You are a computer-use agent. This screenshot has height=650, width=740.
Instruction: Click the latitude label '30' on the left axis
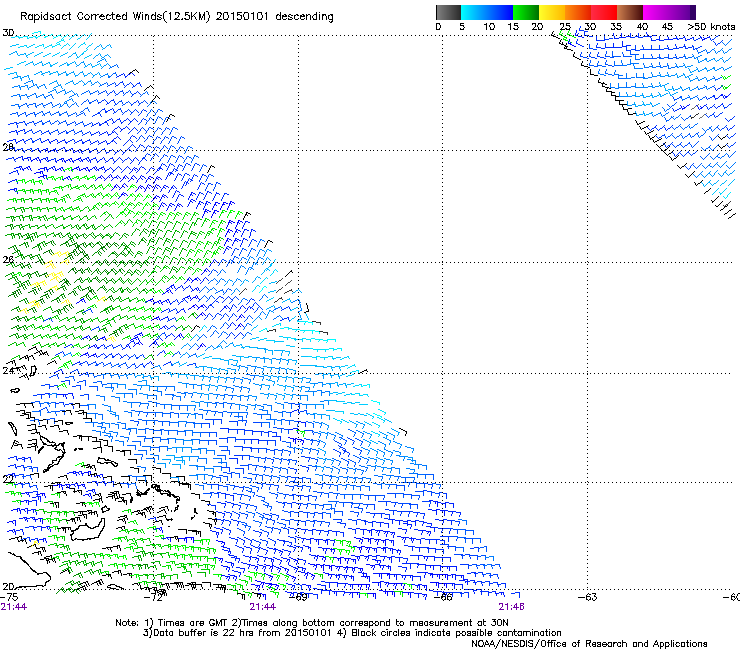[x=8, y=33]
